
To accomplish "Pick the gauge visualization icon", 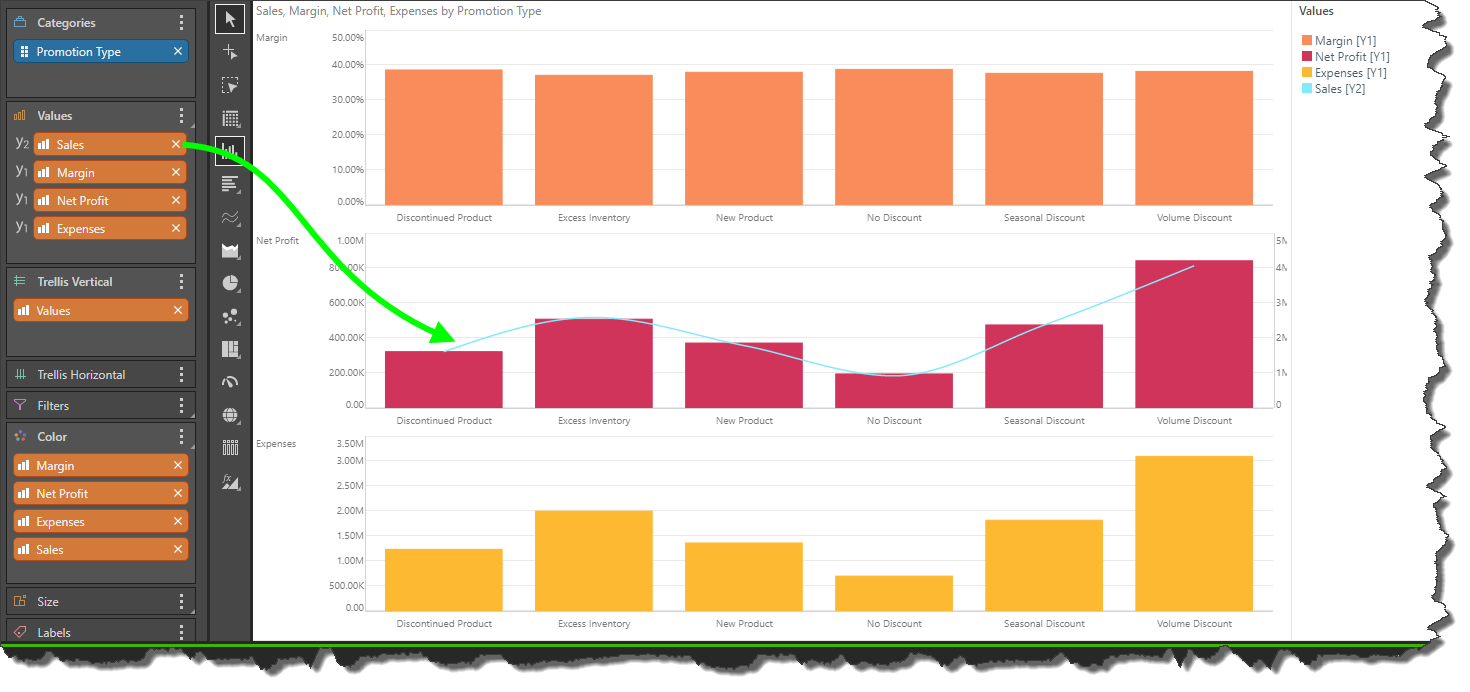I will click(230, 382).
